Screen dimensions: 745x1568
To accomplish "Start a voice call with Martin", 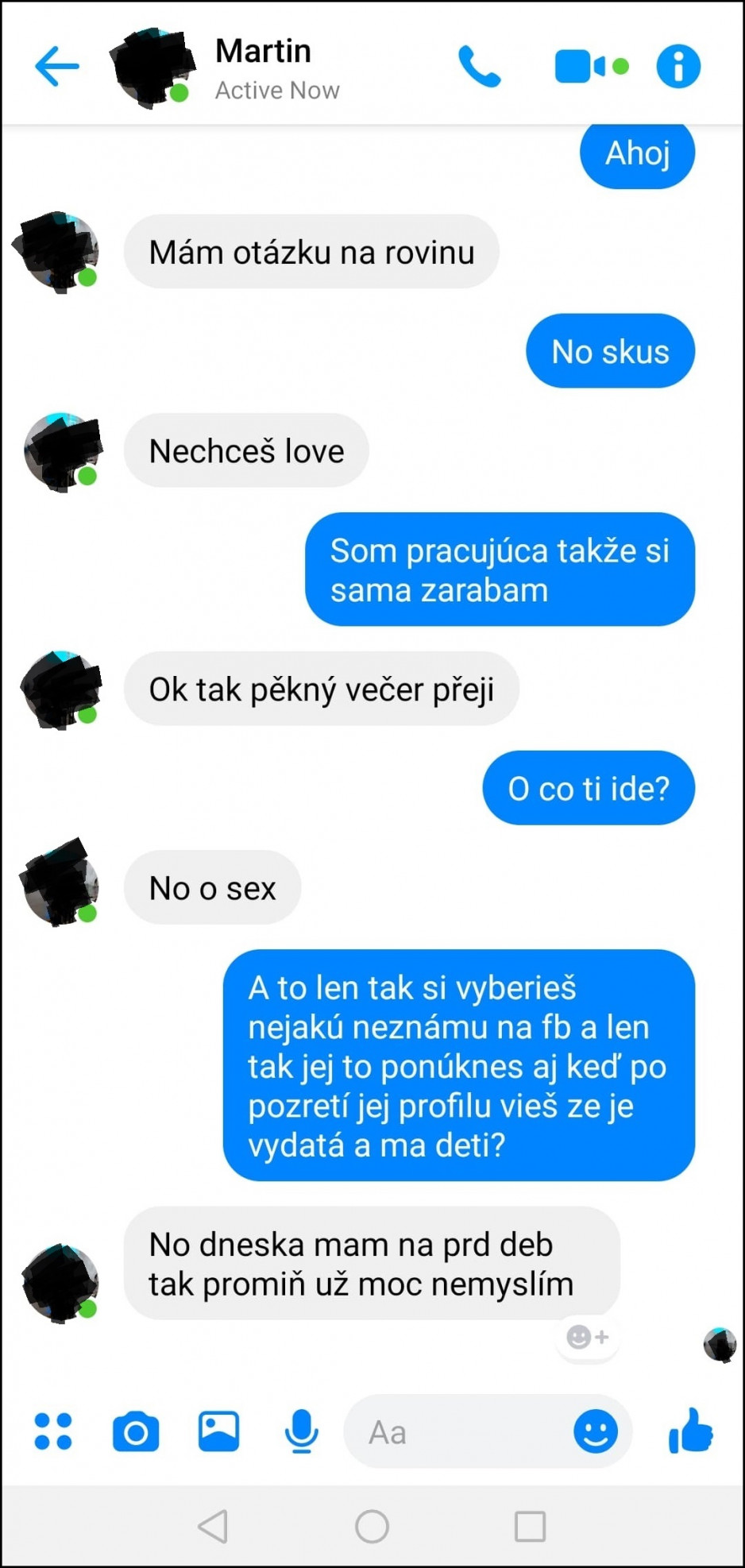I will click(479, 66).
